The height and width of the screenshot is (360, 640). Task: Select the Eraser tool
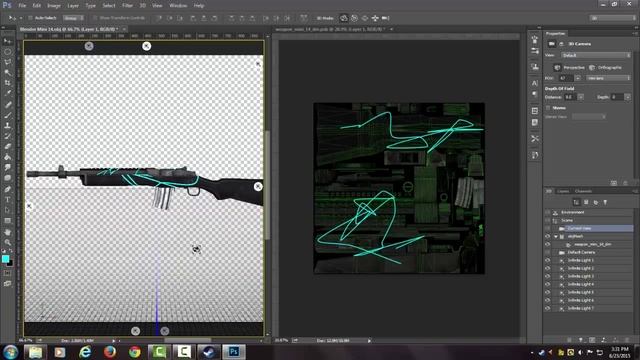(x=7, y=147)
